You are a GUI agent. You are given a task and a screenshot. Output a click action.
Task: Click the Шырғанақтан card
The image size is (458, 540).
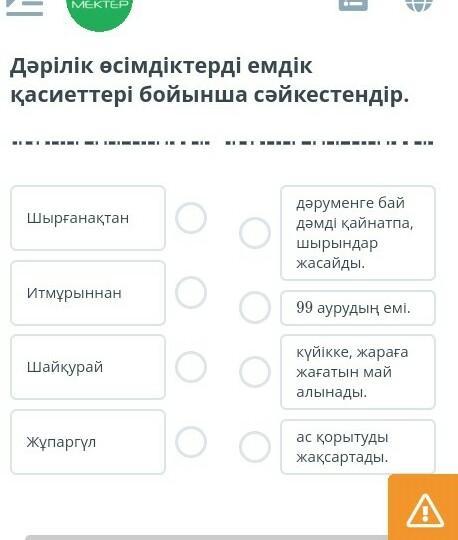(x=88, y=218)
